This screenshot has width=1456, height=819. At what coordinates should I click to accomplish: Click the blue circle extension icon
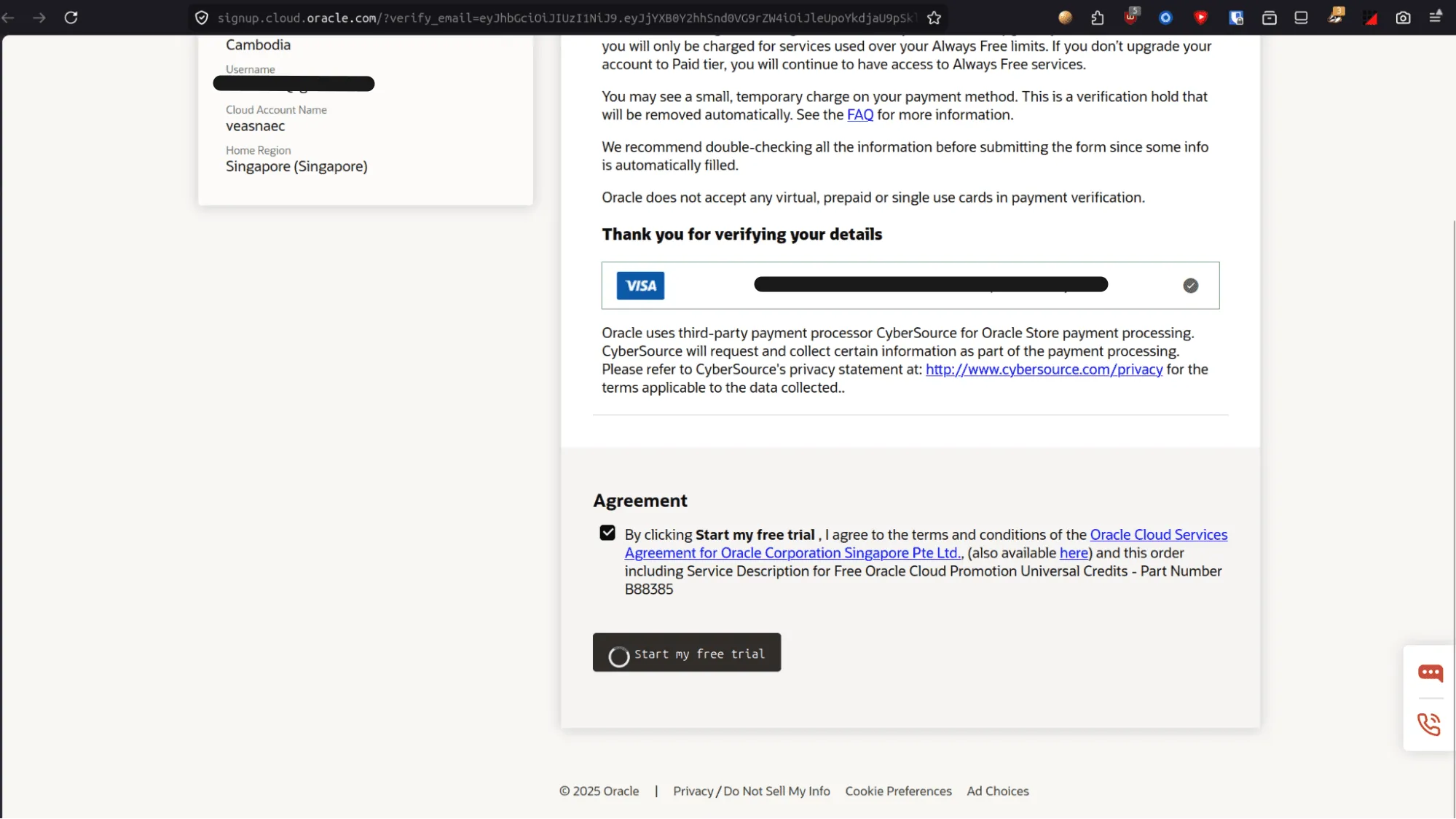tap(1165, 17)
